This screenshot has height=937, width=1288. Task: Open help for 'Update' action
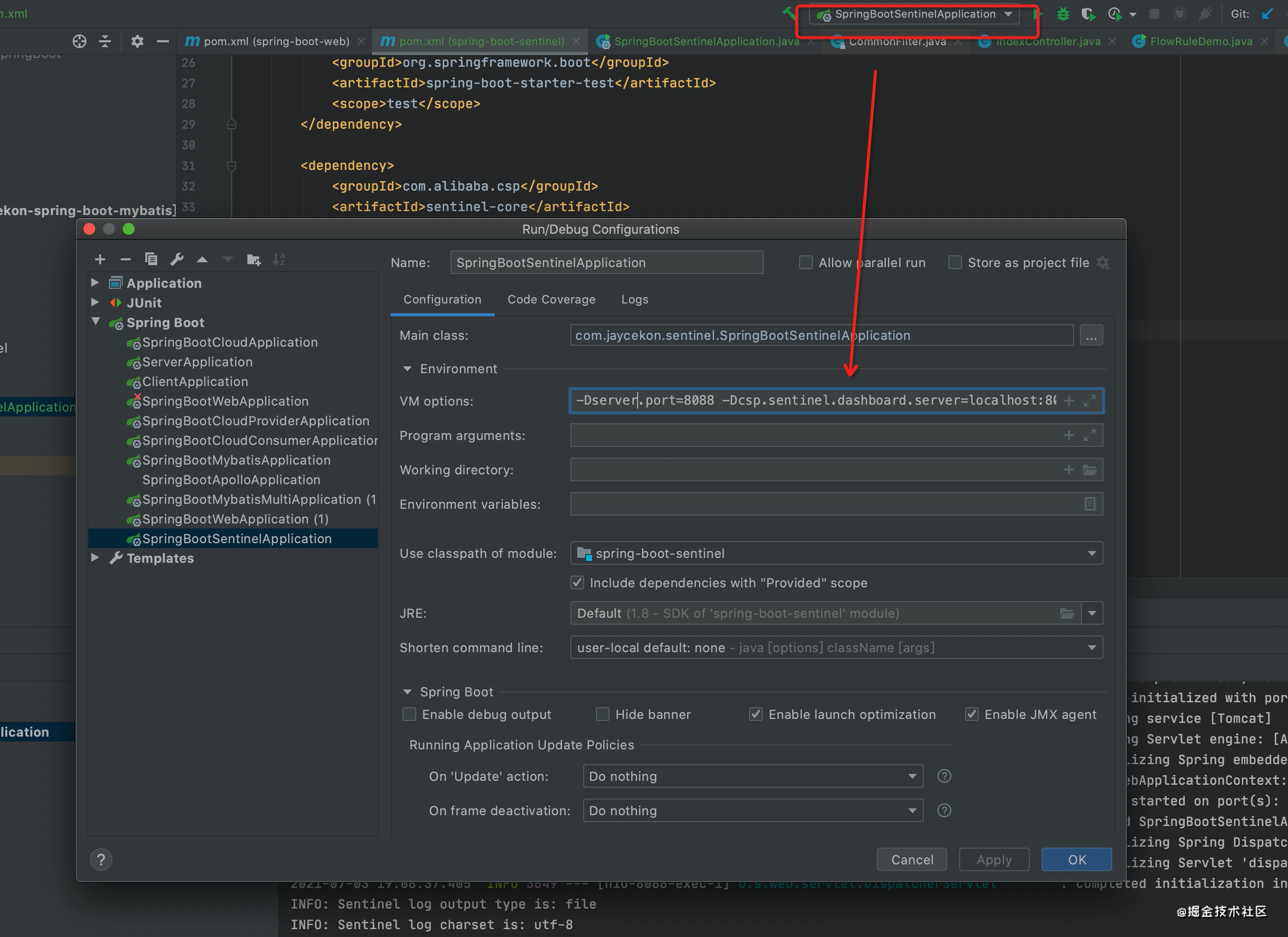click(944, 776)
